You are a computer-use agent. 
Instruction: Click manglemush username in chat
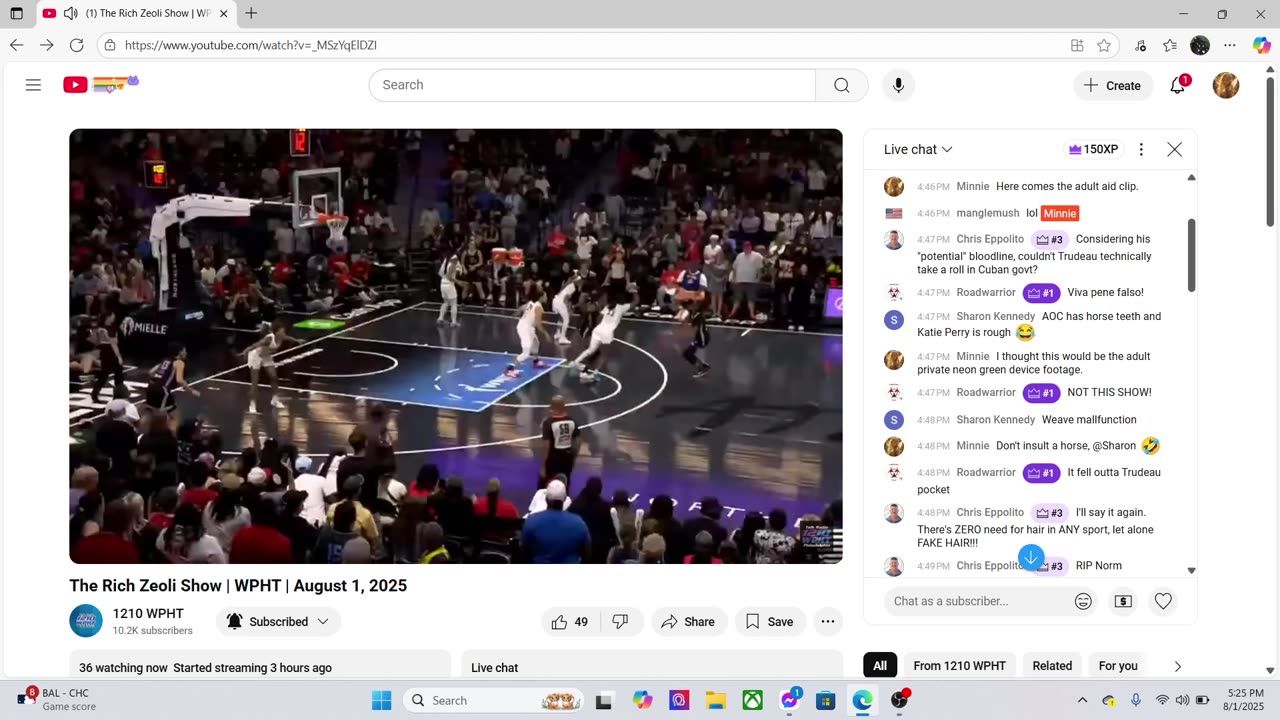pyautogui.click(x=988, y=213)
